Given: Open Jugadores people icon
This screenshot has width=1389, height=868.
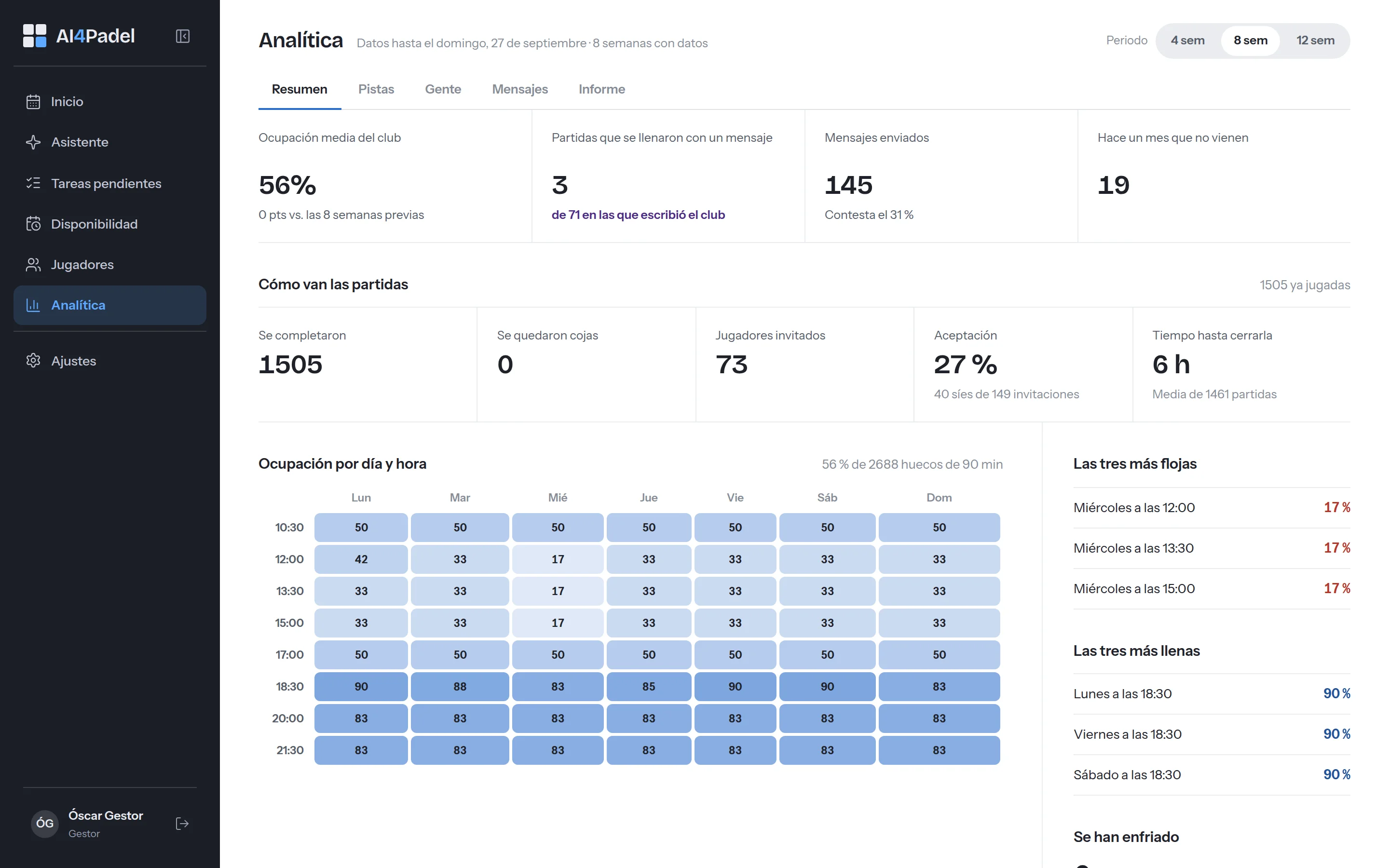Looking at the screenshot, I should click(33, 265).
